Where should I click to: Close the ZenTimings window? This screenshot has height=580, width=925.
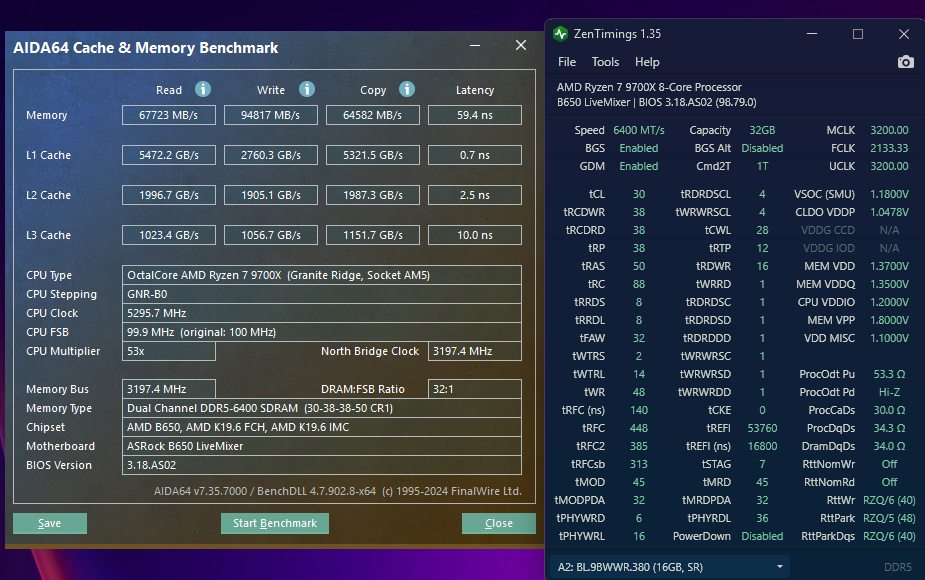pyautogui.click(x=904, y=34)
